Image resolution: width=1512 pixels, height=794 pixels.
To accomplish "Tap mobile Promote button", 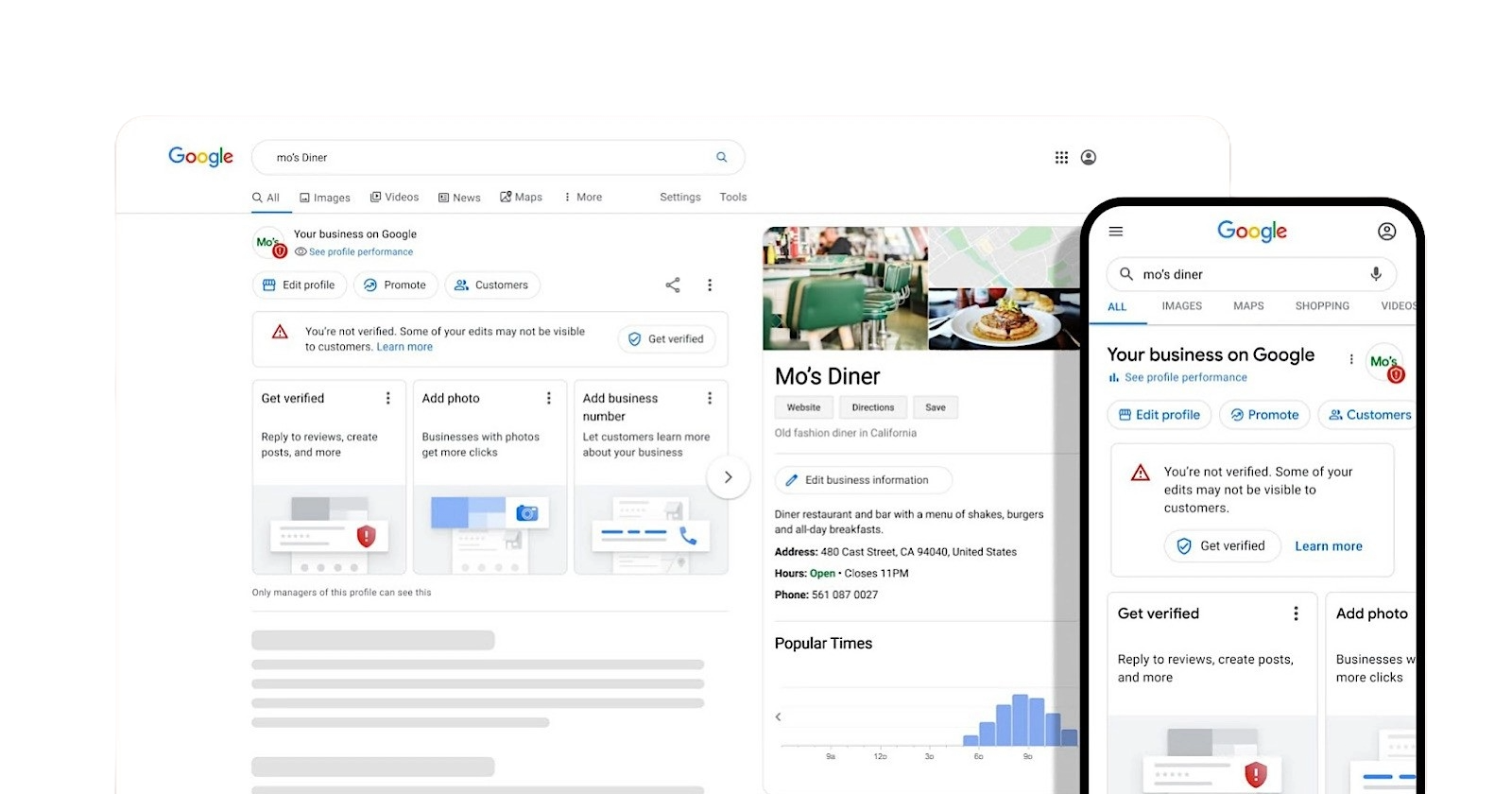I will (1264, 415).
